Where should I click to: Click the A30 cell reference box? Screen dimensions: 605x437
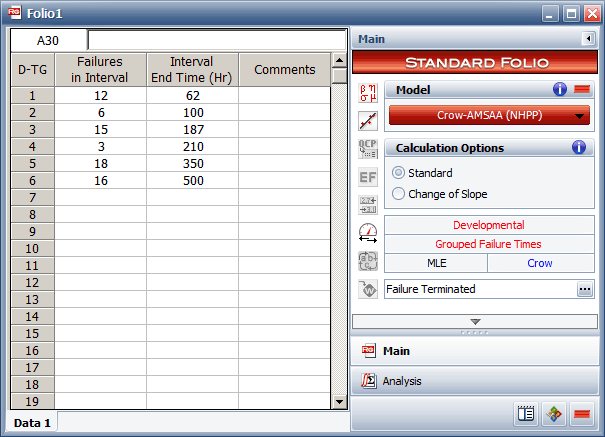(x=48, y=40)
